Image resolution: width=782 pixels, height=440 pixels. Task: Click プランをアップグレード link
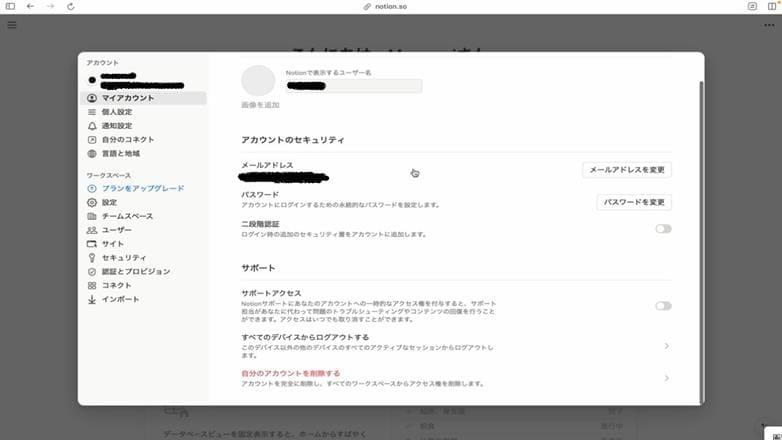click(x=143, y=189)
